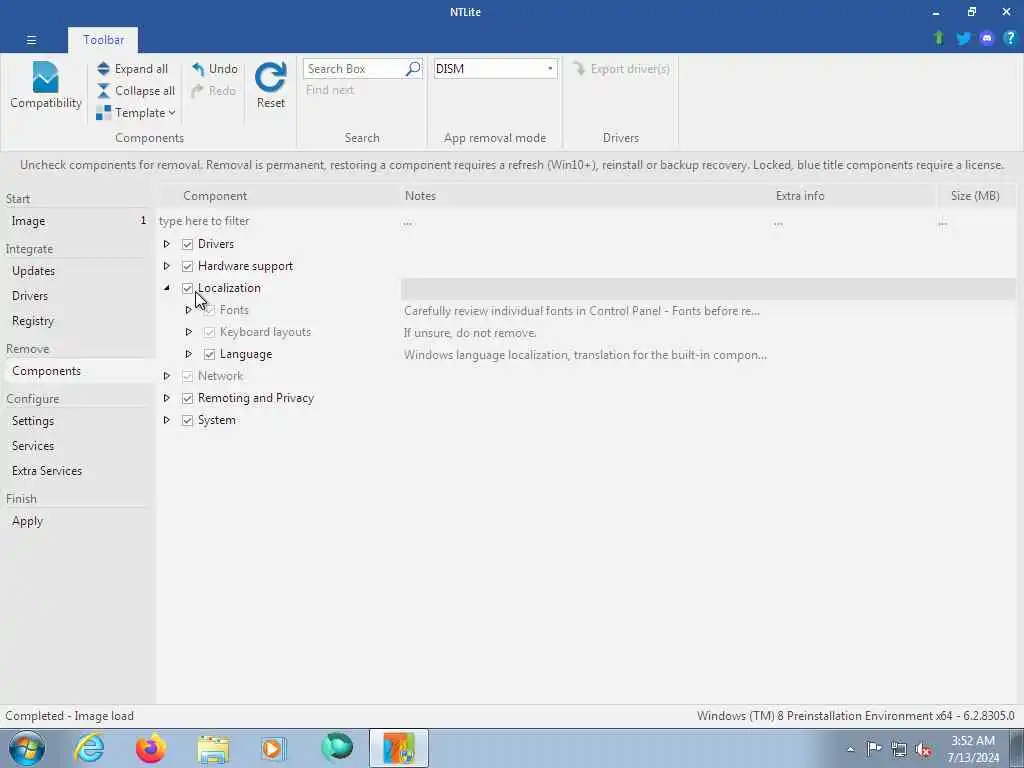Open Action Center flag icon
The image size is (1024, 768).
pyautogui.click(x=874, y=748)
